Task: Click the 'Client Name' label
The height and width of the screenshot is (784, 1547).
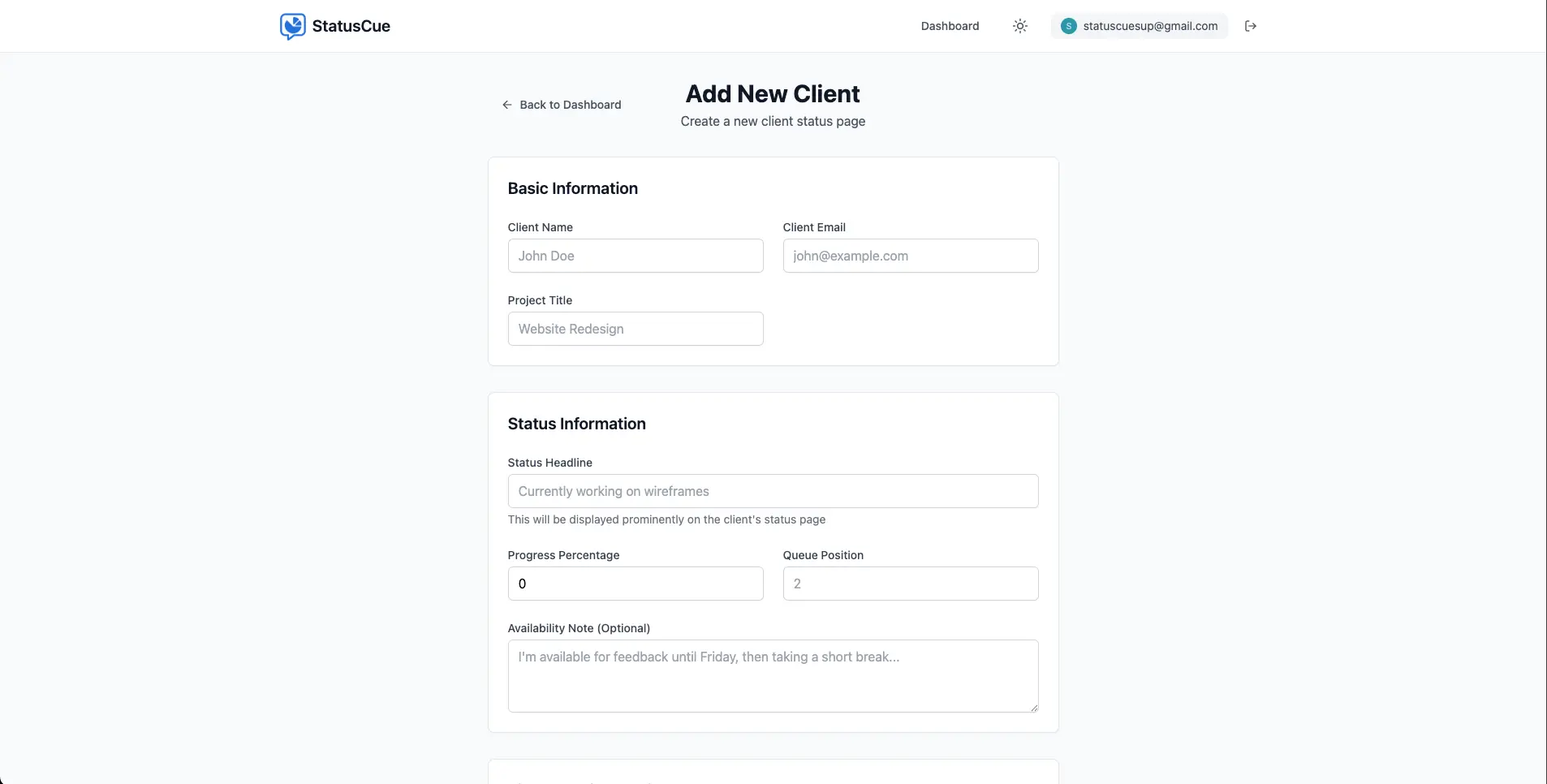Action: pos(540,227)
